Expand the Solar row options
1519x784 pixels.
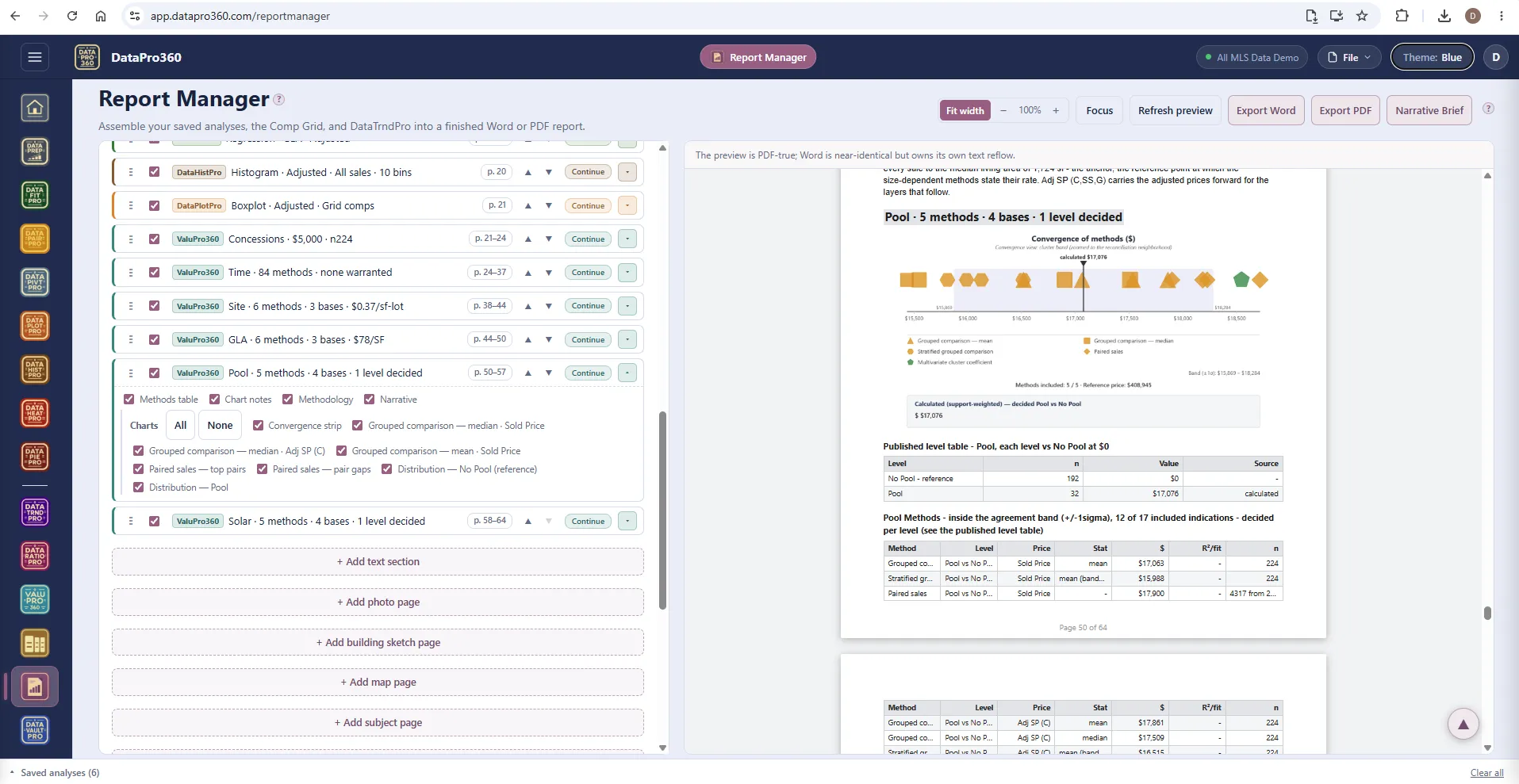pyautogui.click(x=627, y=521)
